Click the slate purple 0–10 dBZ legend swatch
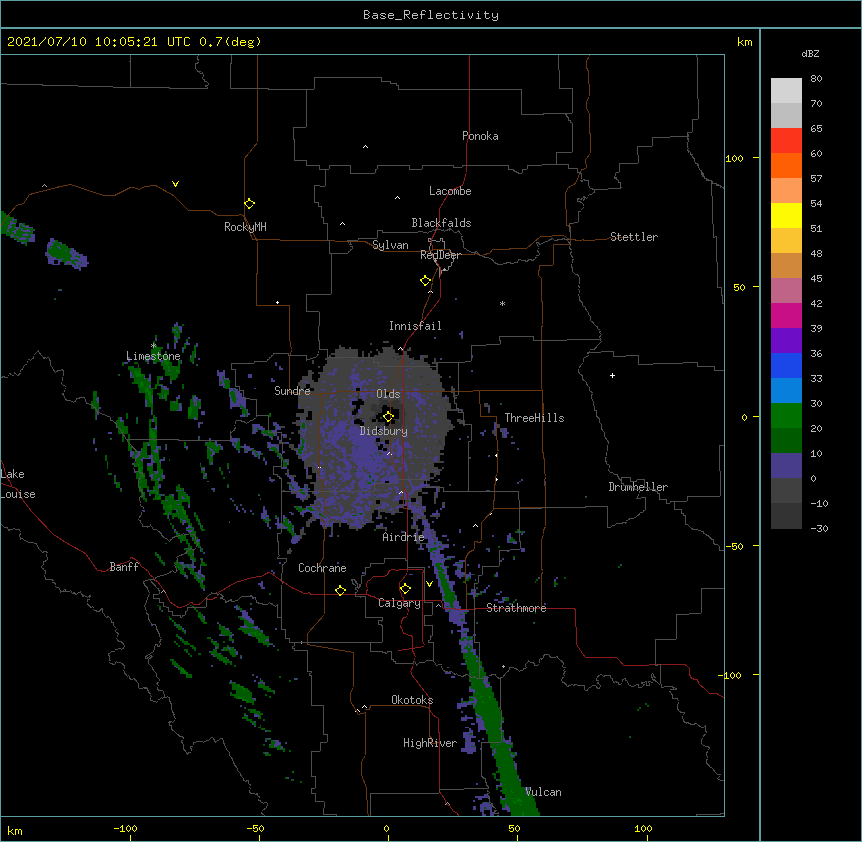862x842 pixels. click(x=786, y=466)
